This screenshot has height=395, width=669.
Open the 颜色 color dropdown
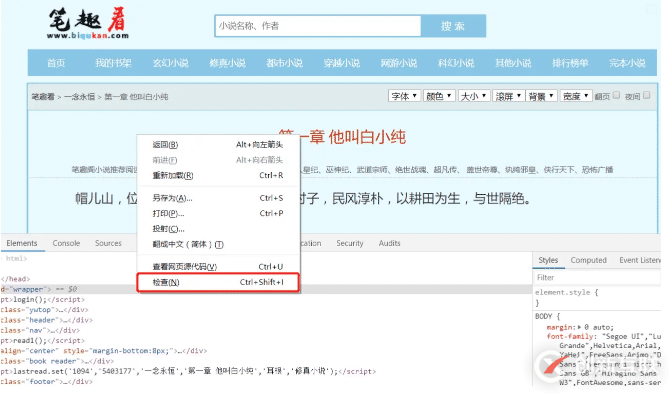[439, 96]
